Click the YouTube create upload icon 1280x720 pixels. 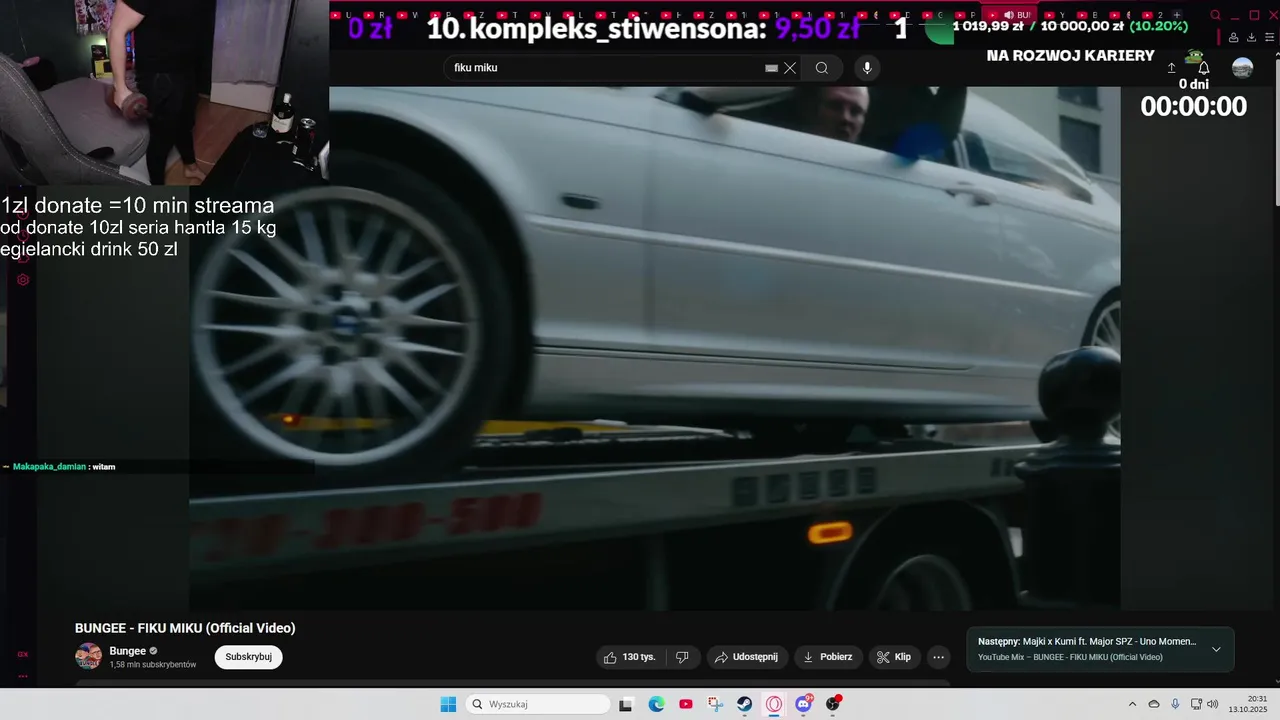pos(1171,68)
